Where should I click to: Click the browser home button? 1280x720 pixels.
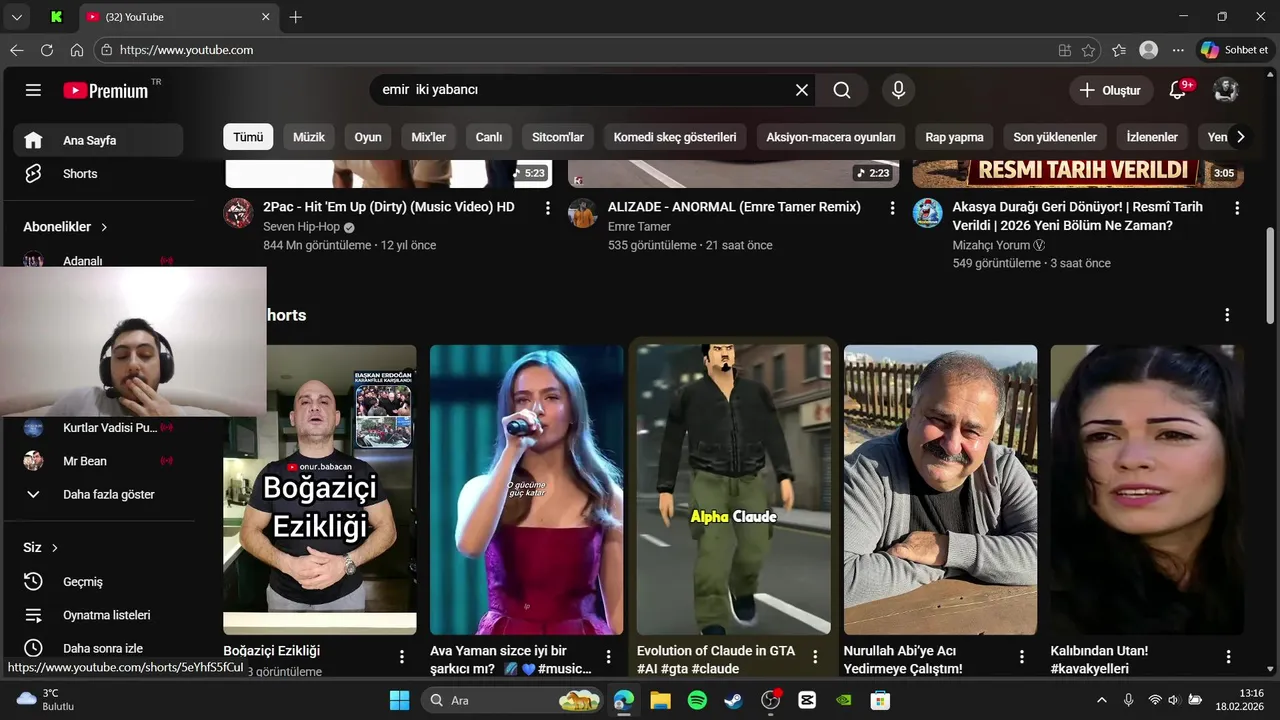click(77, 50)
